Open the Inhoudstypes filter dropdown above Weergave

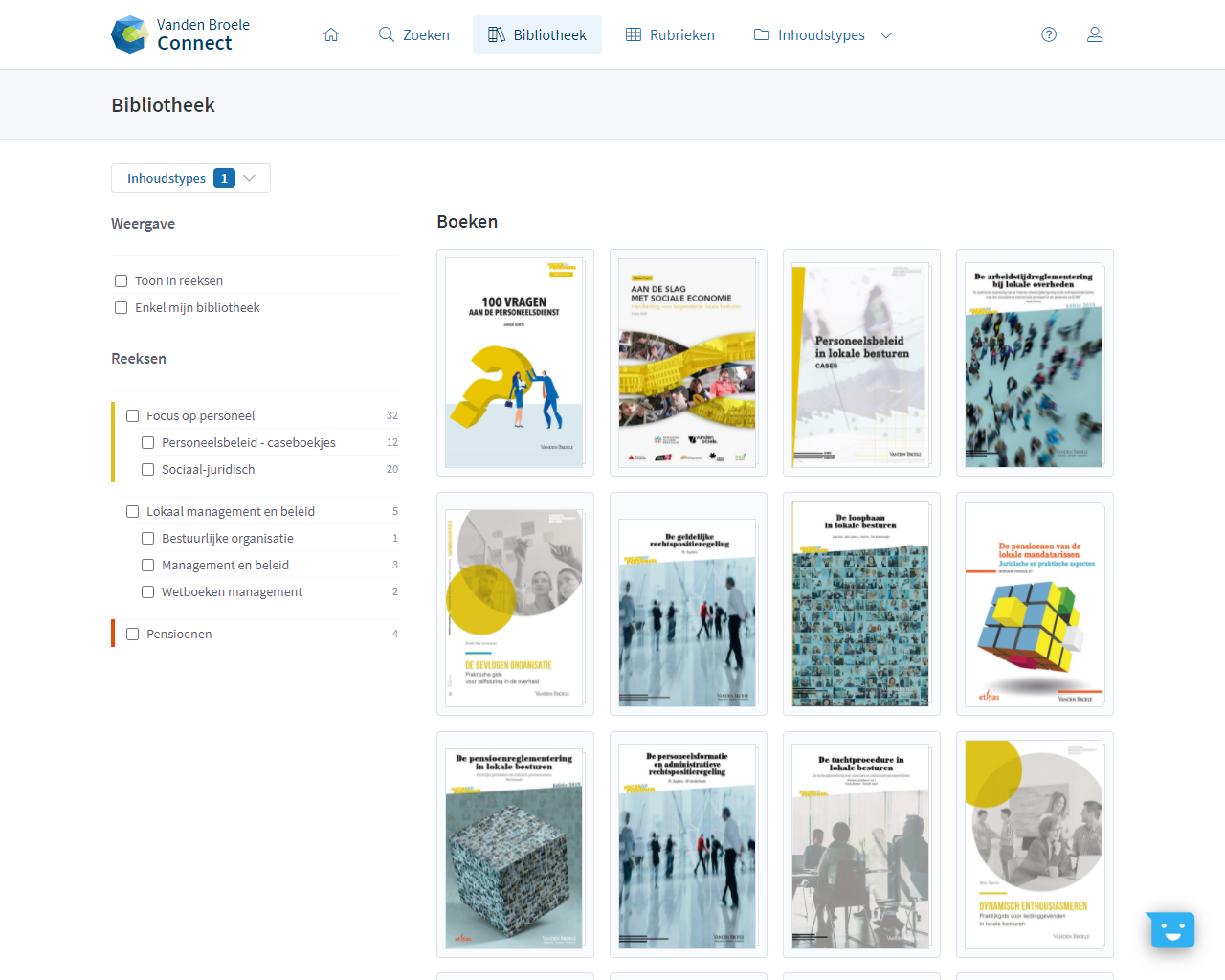[177, 177]
